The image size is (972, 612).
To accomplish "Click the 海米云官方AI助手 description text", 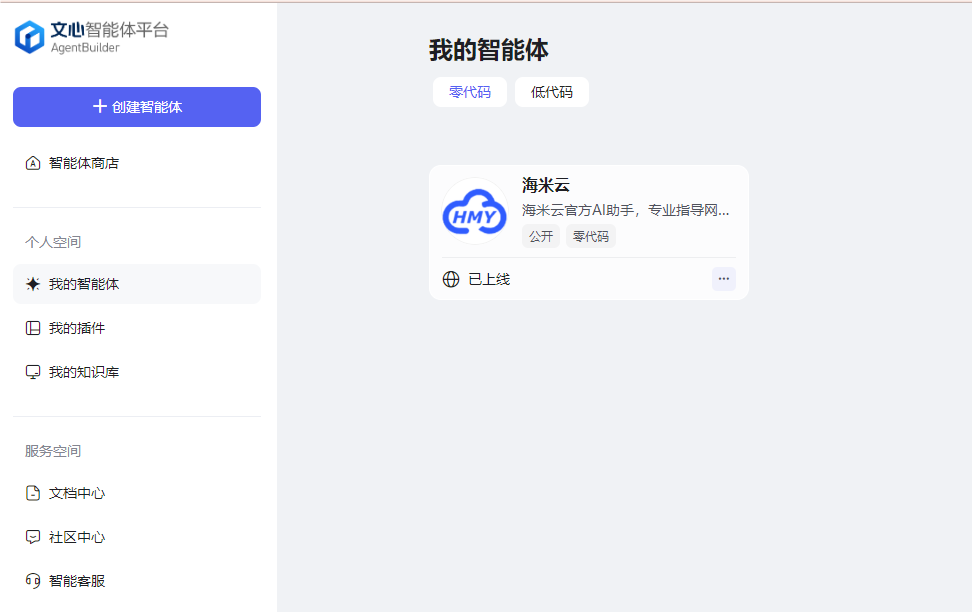I will (x=626, y=210).
